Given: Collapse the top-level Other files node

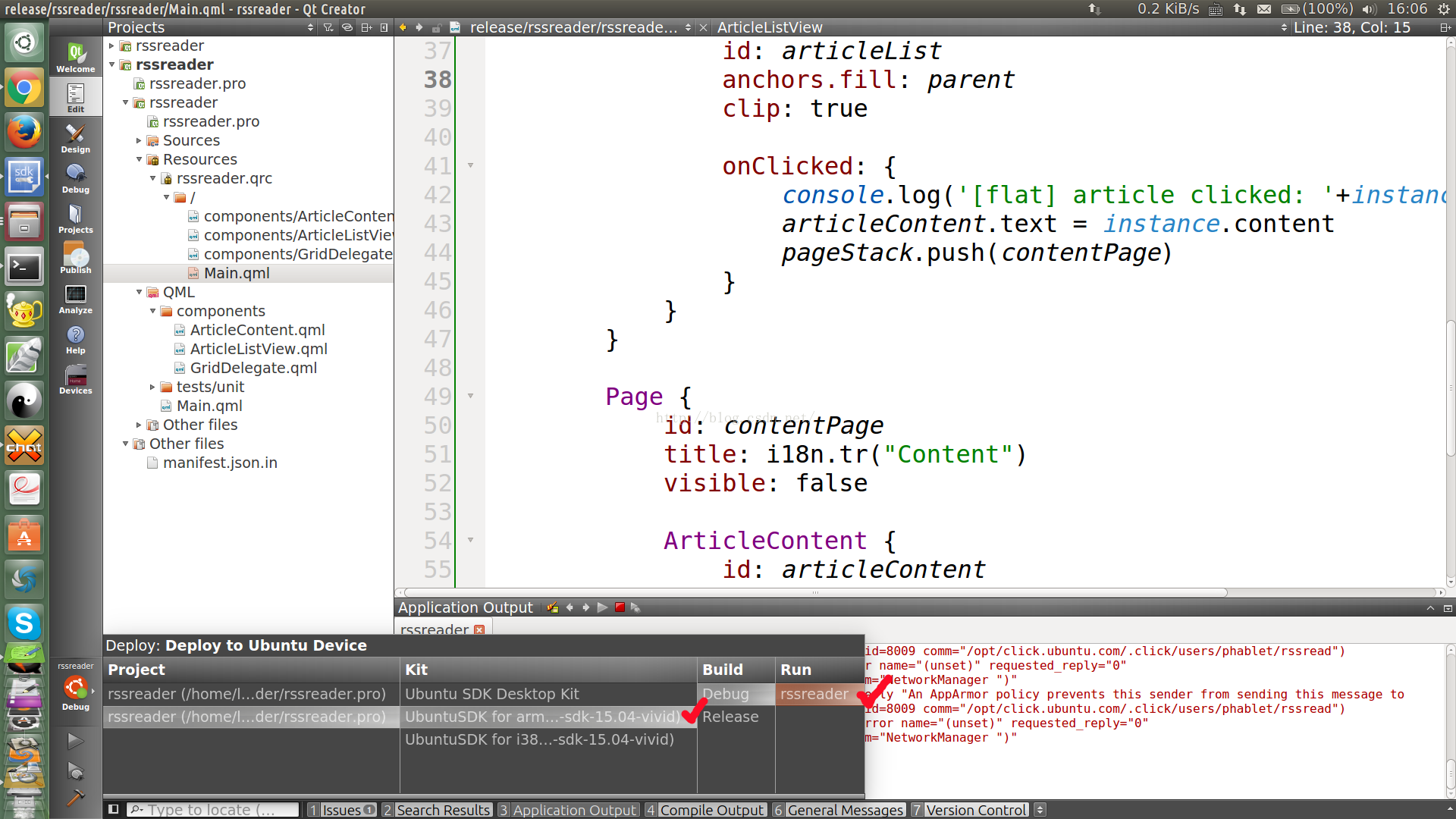Looking at the screenshot, I should click(x=125, y=444).
